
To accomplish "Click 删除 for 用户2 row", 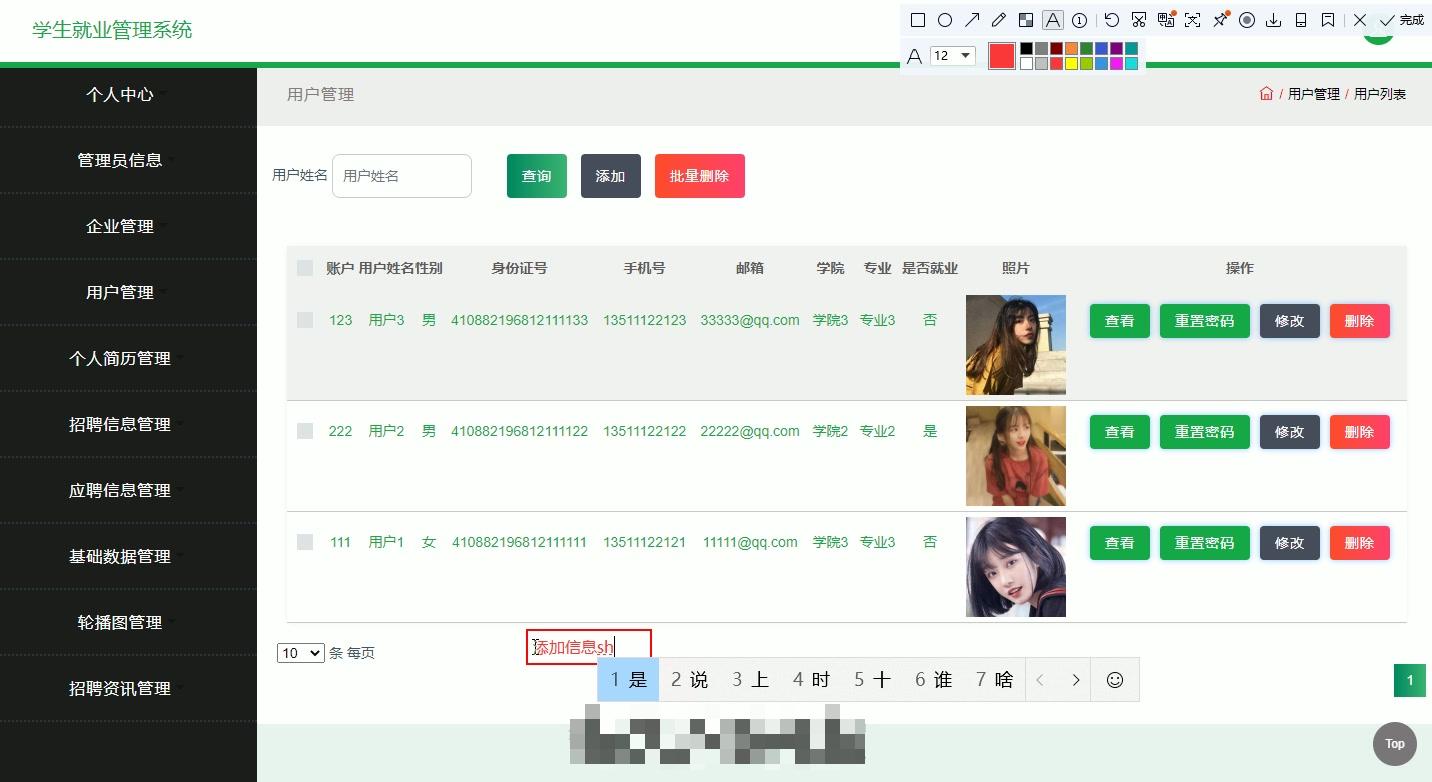I will pos(1360,432).
